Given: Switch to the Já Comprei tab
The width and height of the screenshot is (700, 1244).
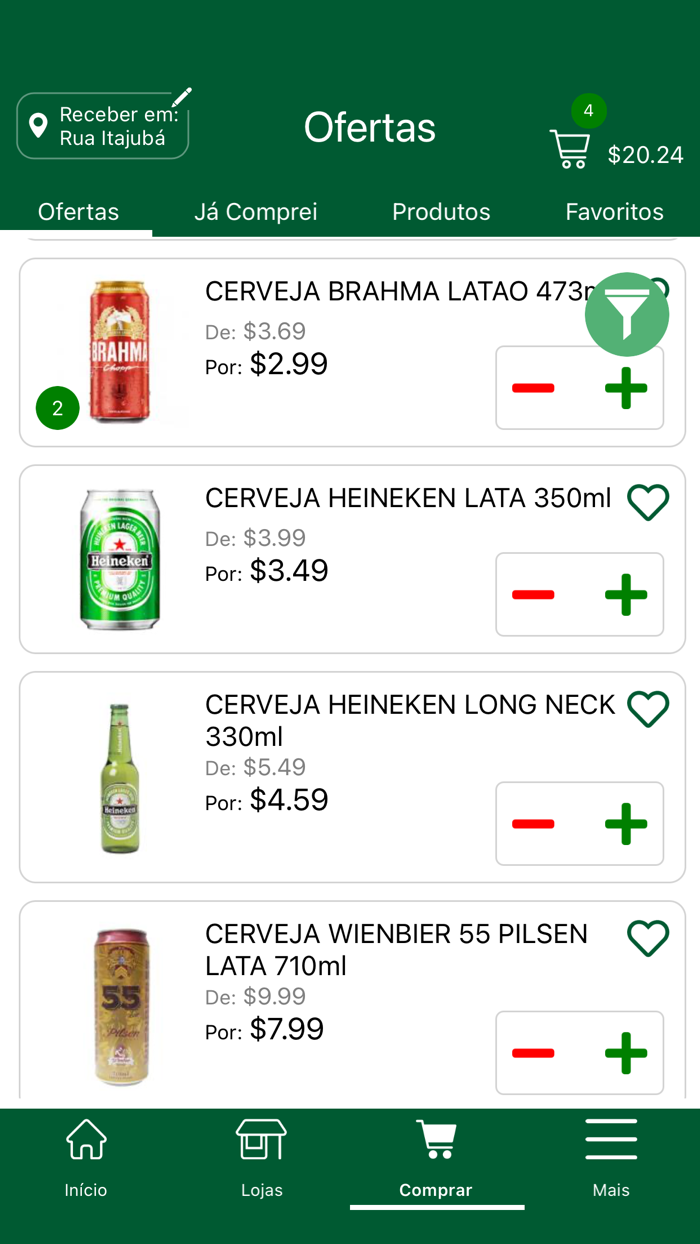Looking at the screenshot, I should click(x=256, y=211).
